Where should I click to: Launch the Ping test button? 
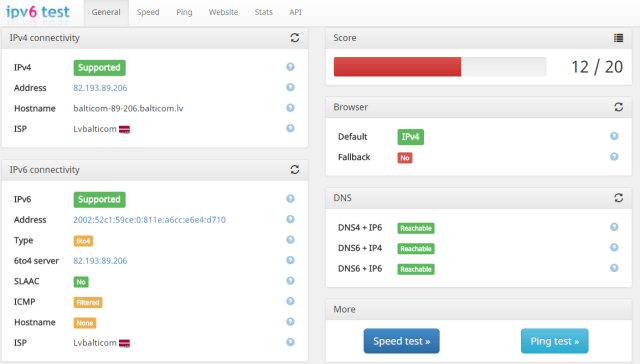click(x=555, y=341)
